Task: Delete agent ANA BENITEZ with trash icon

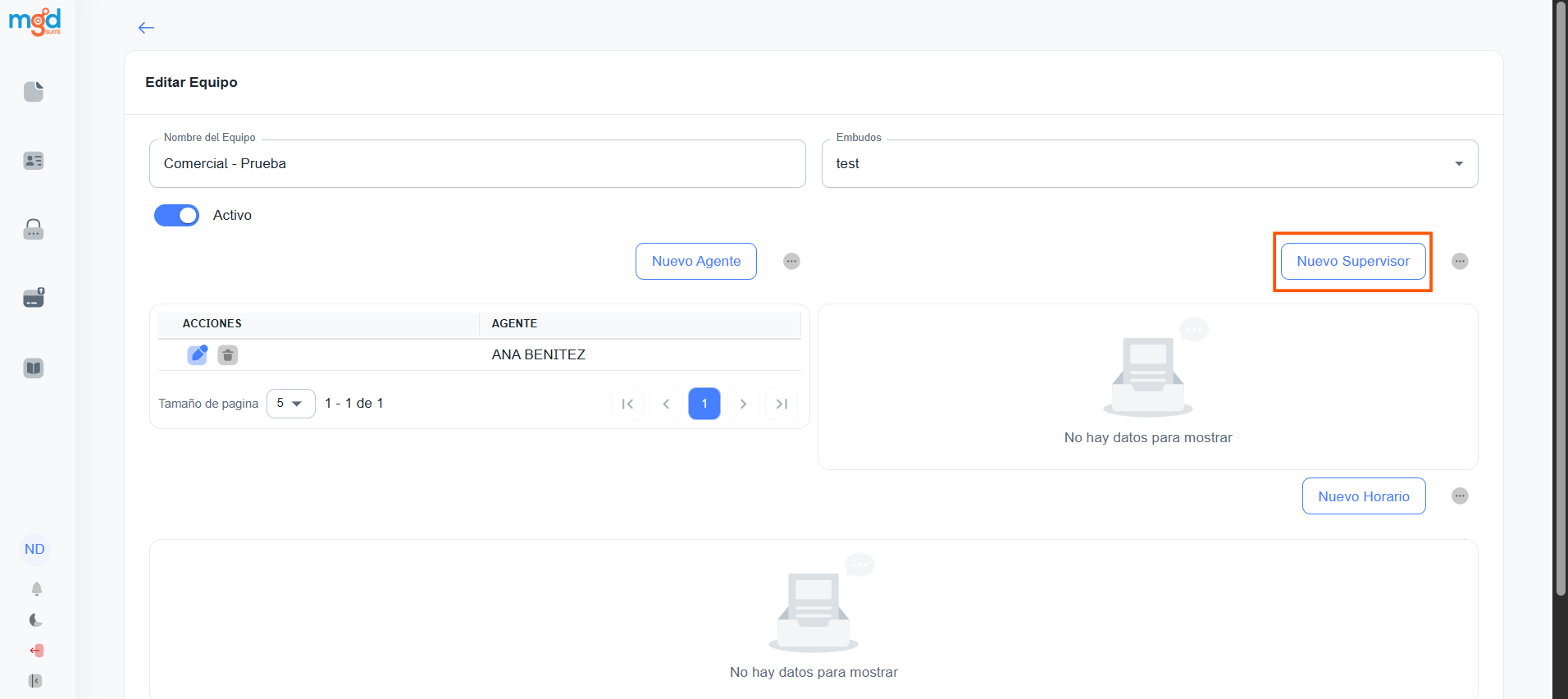Action: tap(228, 354)
